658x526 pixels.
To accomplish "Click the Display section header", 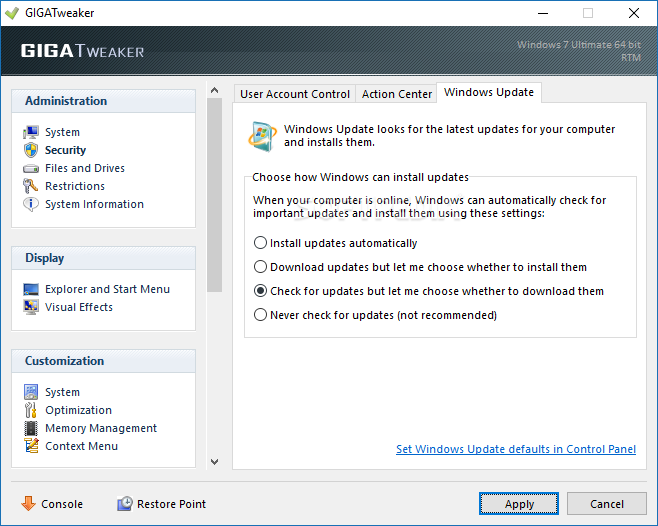I will point(103,258).
